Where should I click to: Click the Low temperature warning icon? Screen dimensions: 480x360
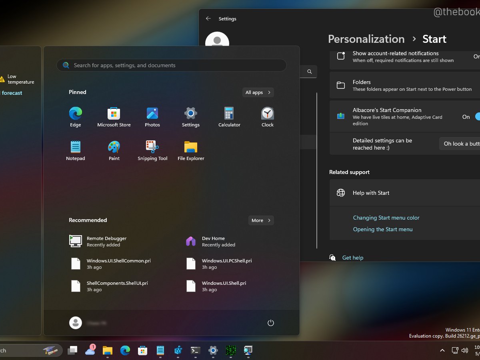pyautogui.click(x=2, y=79)
